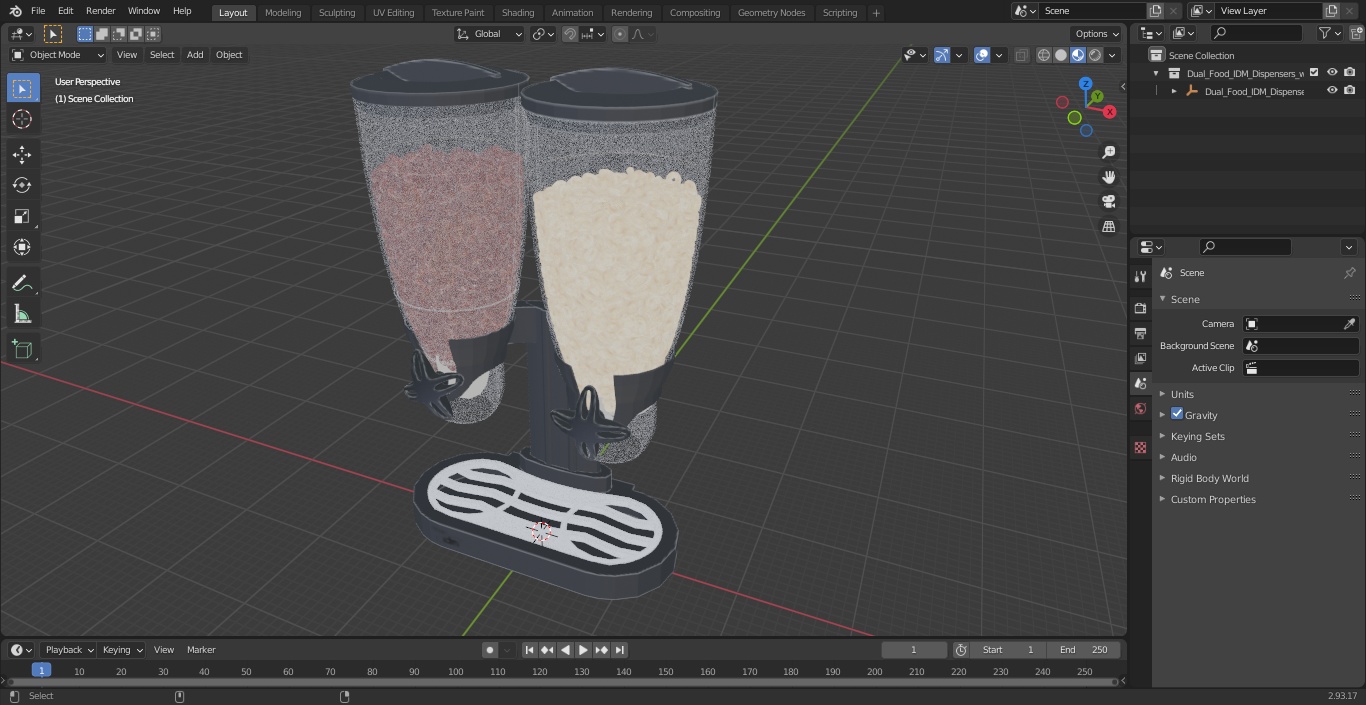This screenshot has height=705, width=1366.
Task: Select the Transform tool
Action: (22, 247)
